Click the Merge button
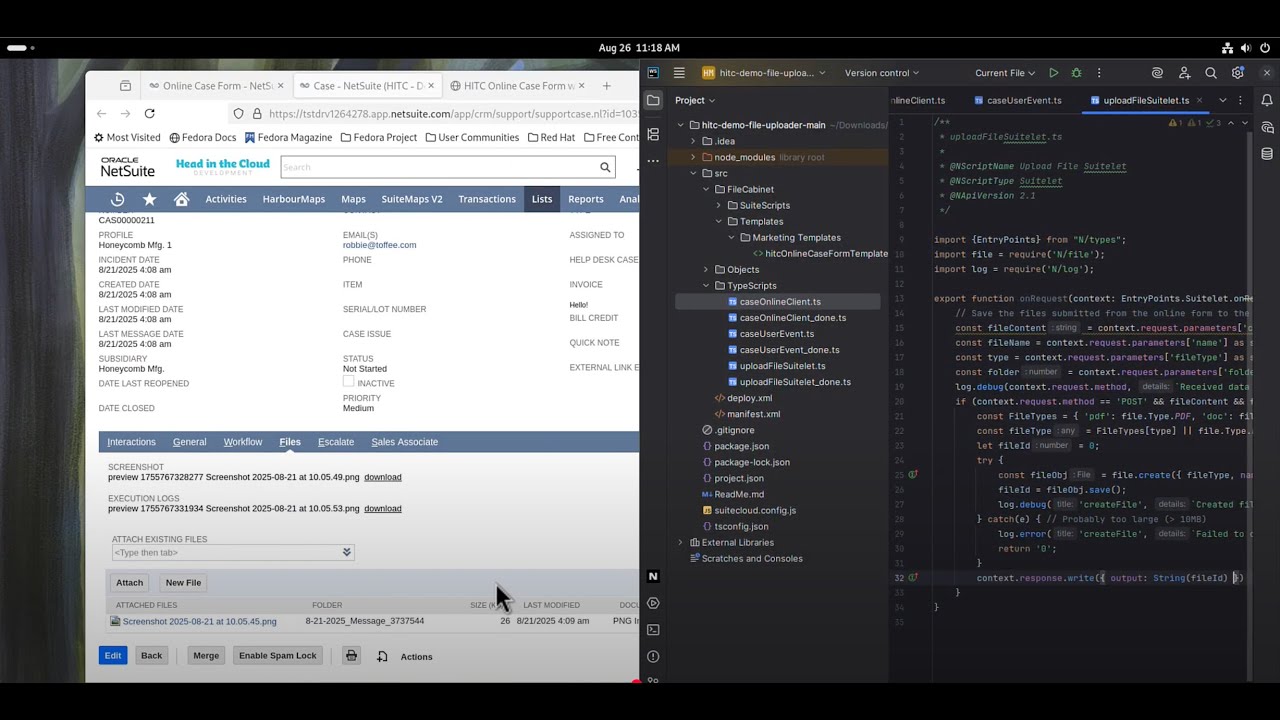Viewport: 1280px width, 720px height. point(206,656)
